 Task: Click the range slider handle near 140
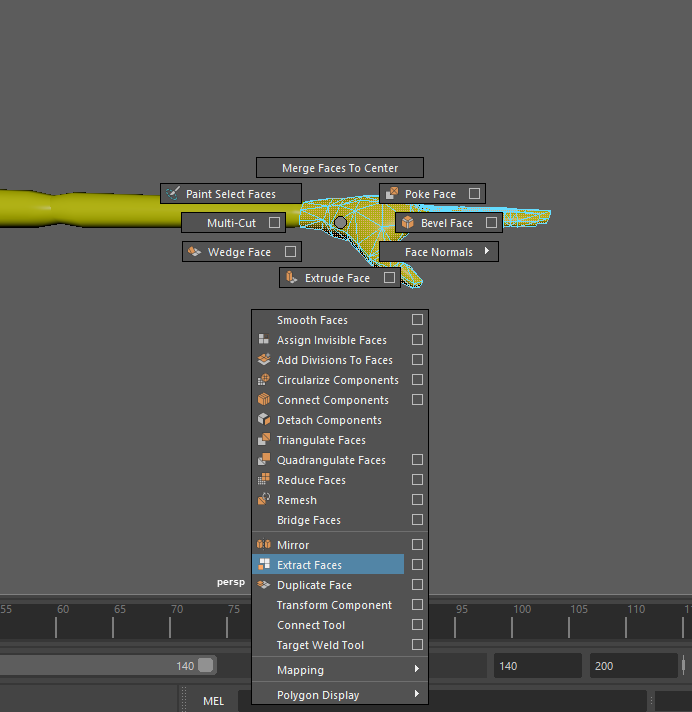pyautogui.click(x=206, y=665)
